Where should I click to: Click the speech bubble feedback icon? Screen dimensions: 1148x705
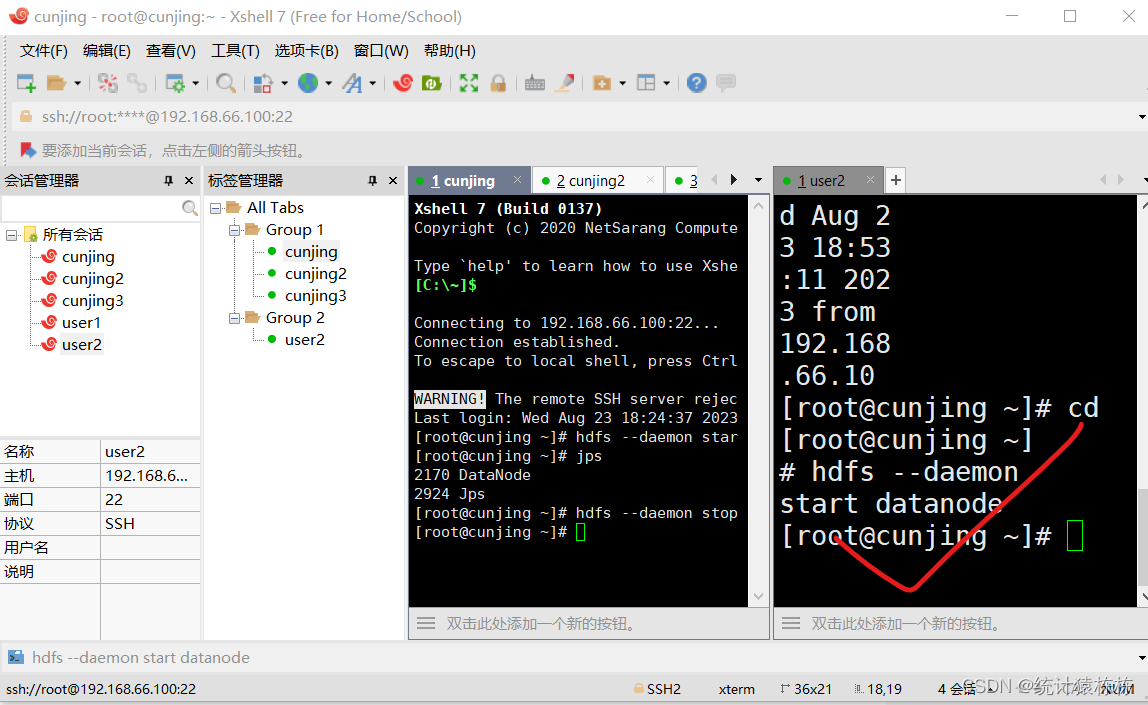tap(726, 83)
